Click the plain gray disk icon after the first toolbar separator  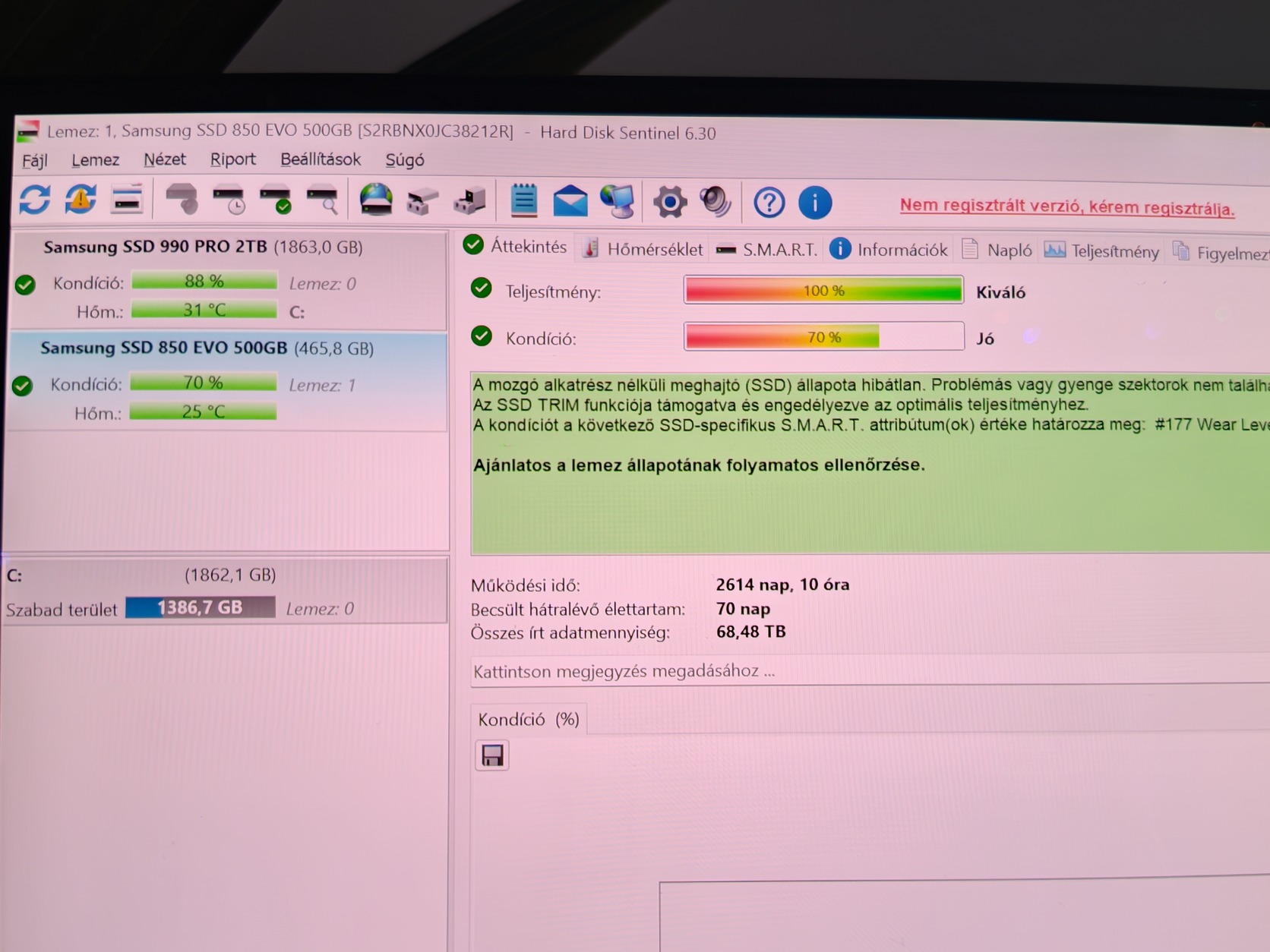point(182,200)
